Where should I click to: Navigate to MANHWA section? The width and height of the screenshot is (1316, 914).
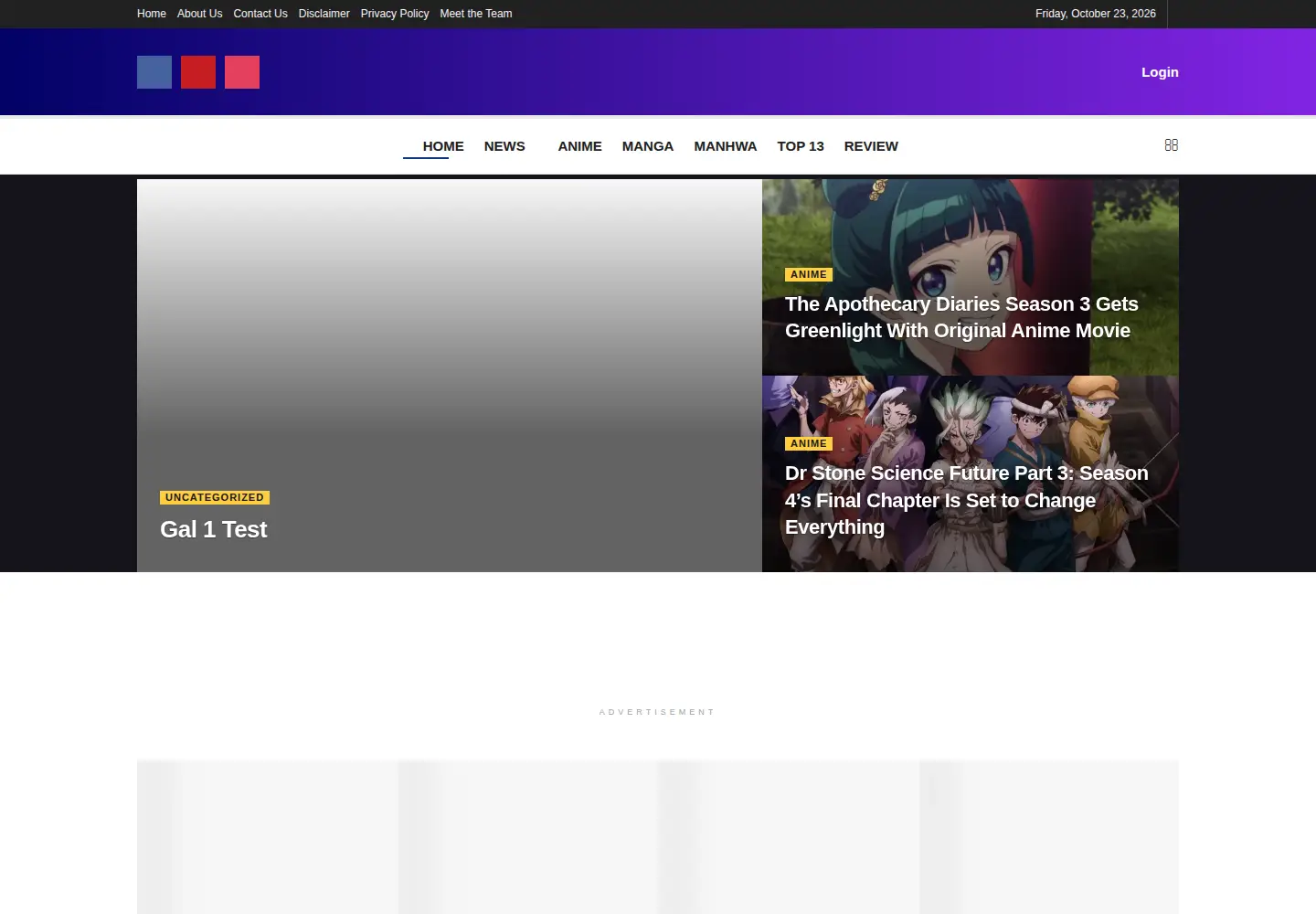pos(726,146)
